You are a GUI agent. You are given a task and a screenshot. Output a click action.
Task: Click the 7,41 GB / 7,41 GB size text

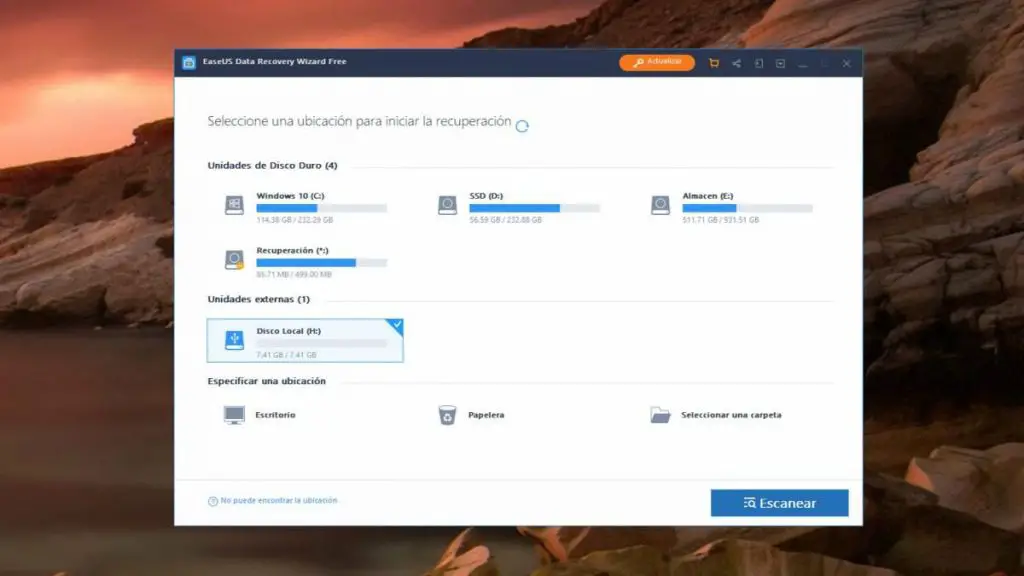click(x=286, y=355)
